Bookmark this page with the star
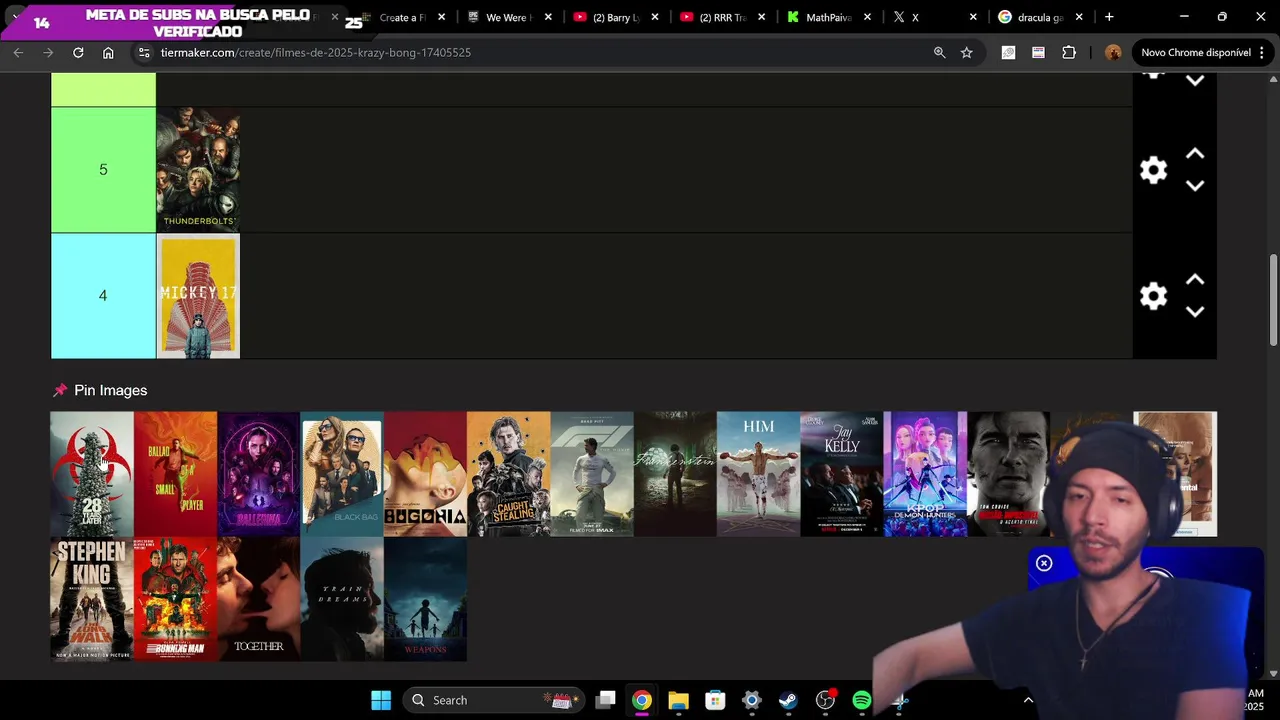Image resolution: width=1280 pixels, height=720 pixels. click(x=966, y=52)
